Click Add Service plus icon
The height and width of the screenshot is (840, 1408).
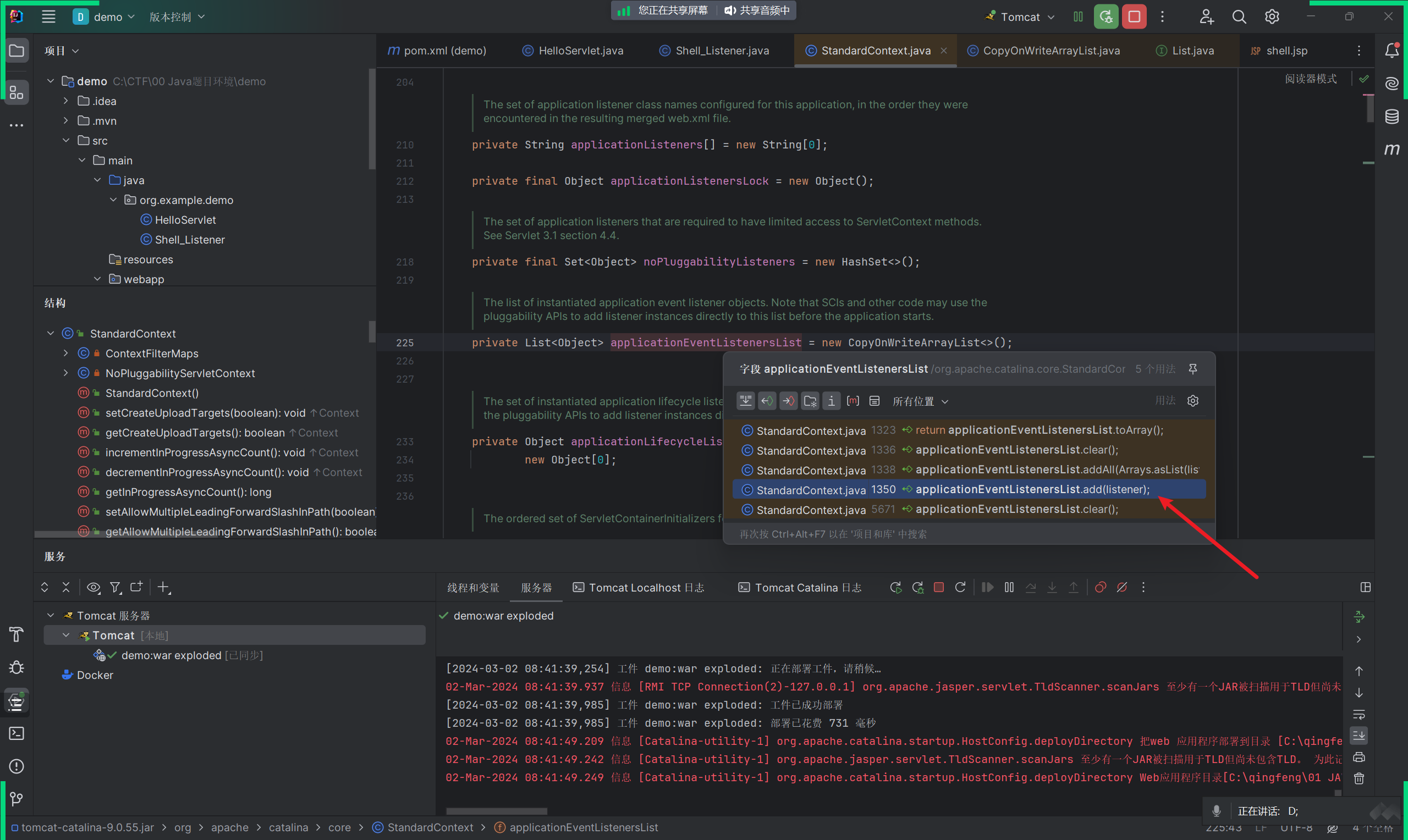click(163, 588)
